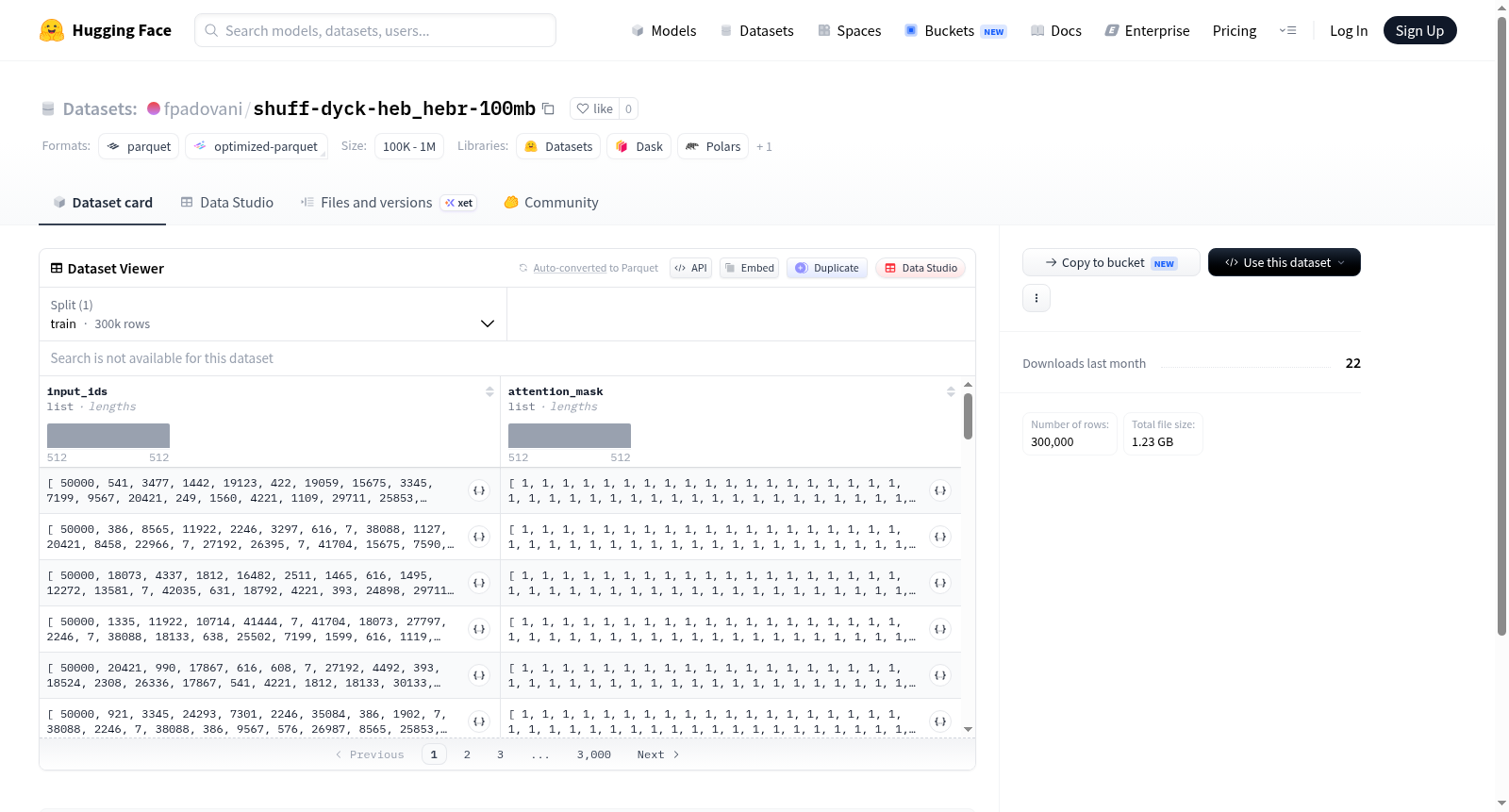Click the Log In link
The height and width of the screenshot is (812, 1509).
coord(1349,30)
